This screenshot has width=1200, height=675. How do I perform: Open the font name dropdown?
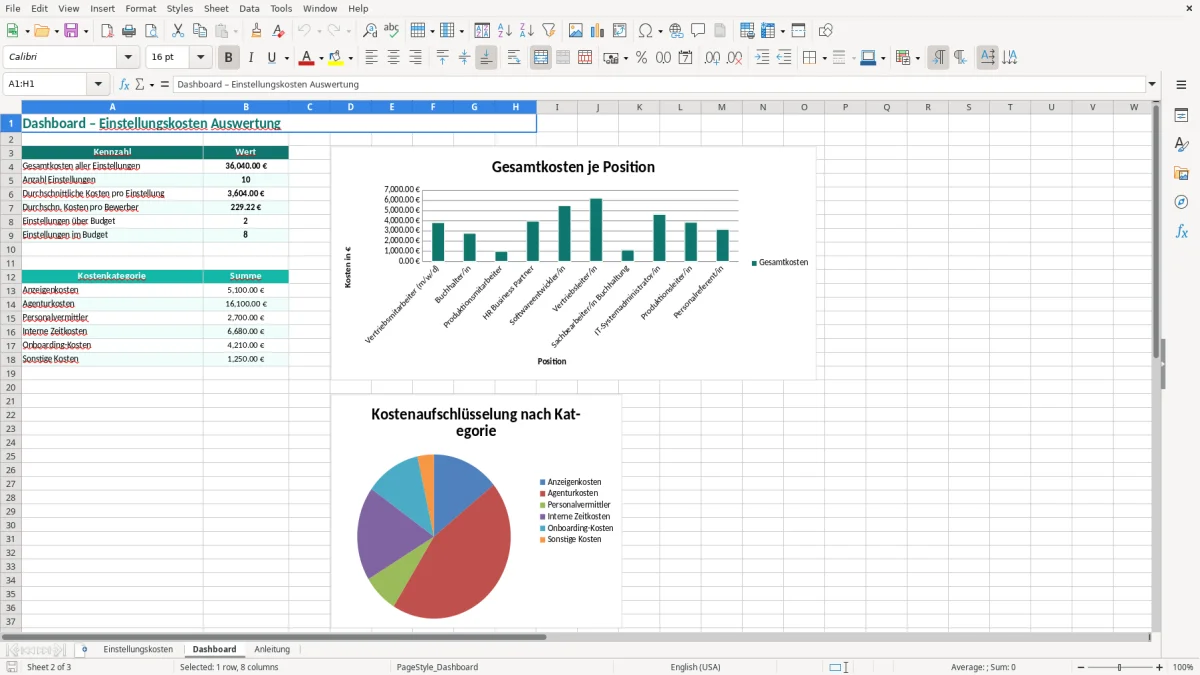127,58
